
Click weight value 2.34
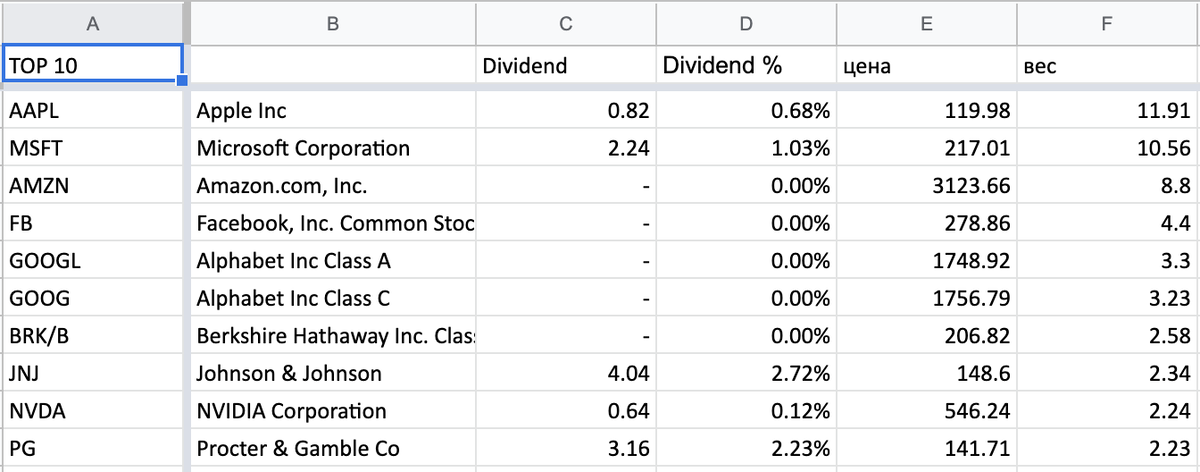[1107, 373]
